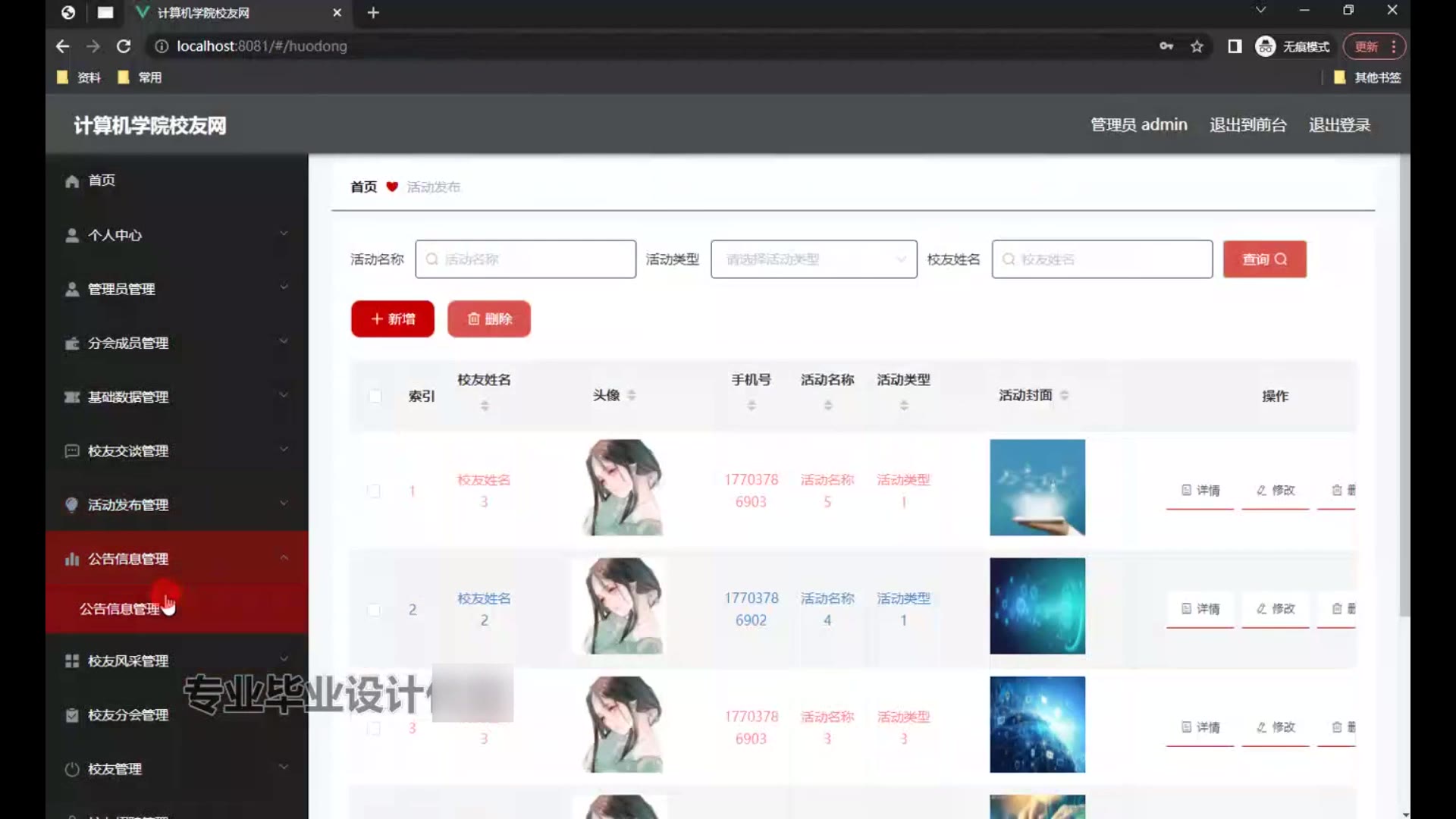Focus the 校友姓名 search field
This screenshot has width=1456, height=819.
[1103, 259]
